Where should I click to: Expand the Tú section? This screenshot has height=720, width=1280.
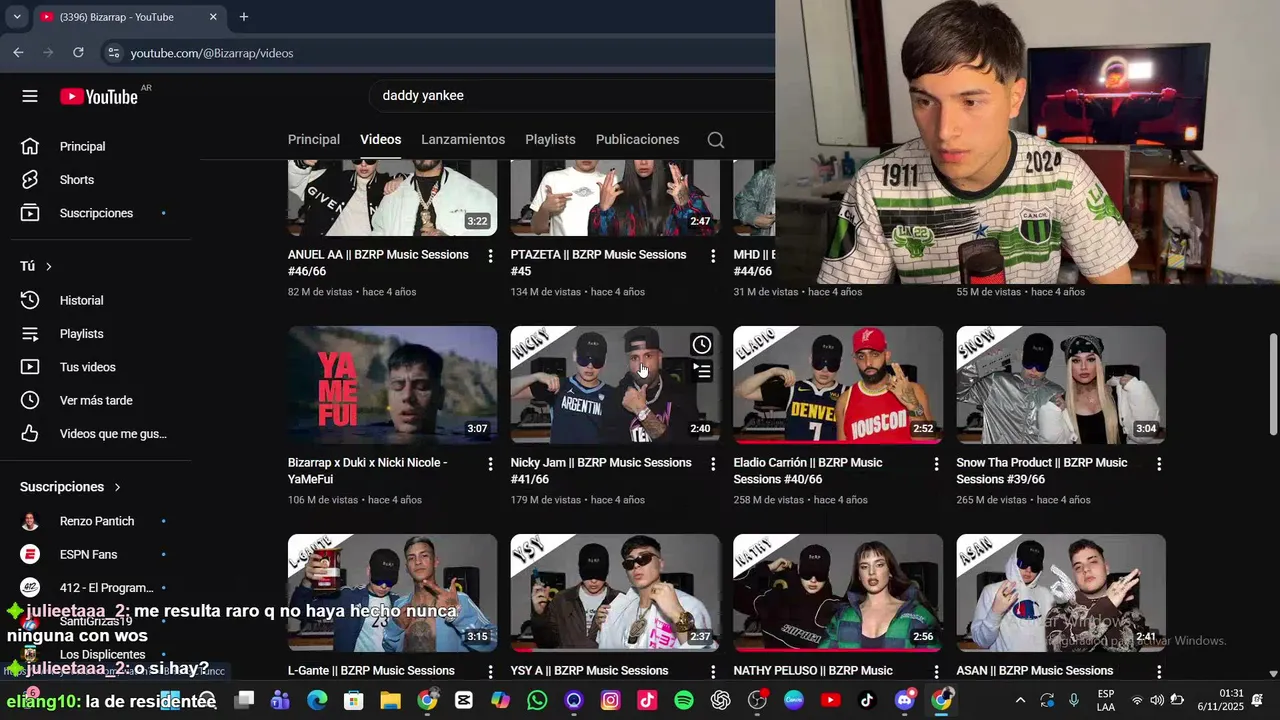[36, 266]
